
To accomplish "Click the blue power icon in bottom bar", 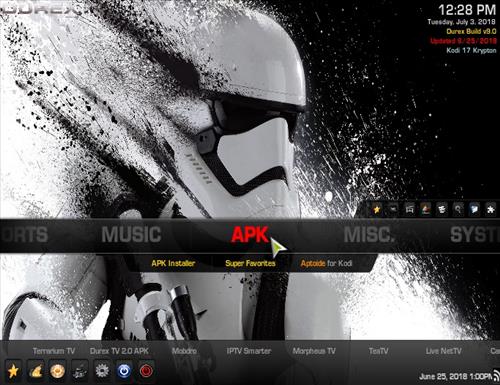I will pyautogui.click(x=124, y=371).
